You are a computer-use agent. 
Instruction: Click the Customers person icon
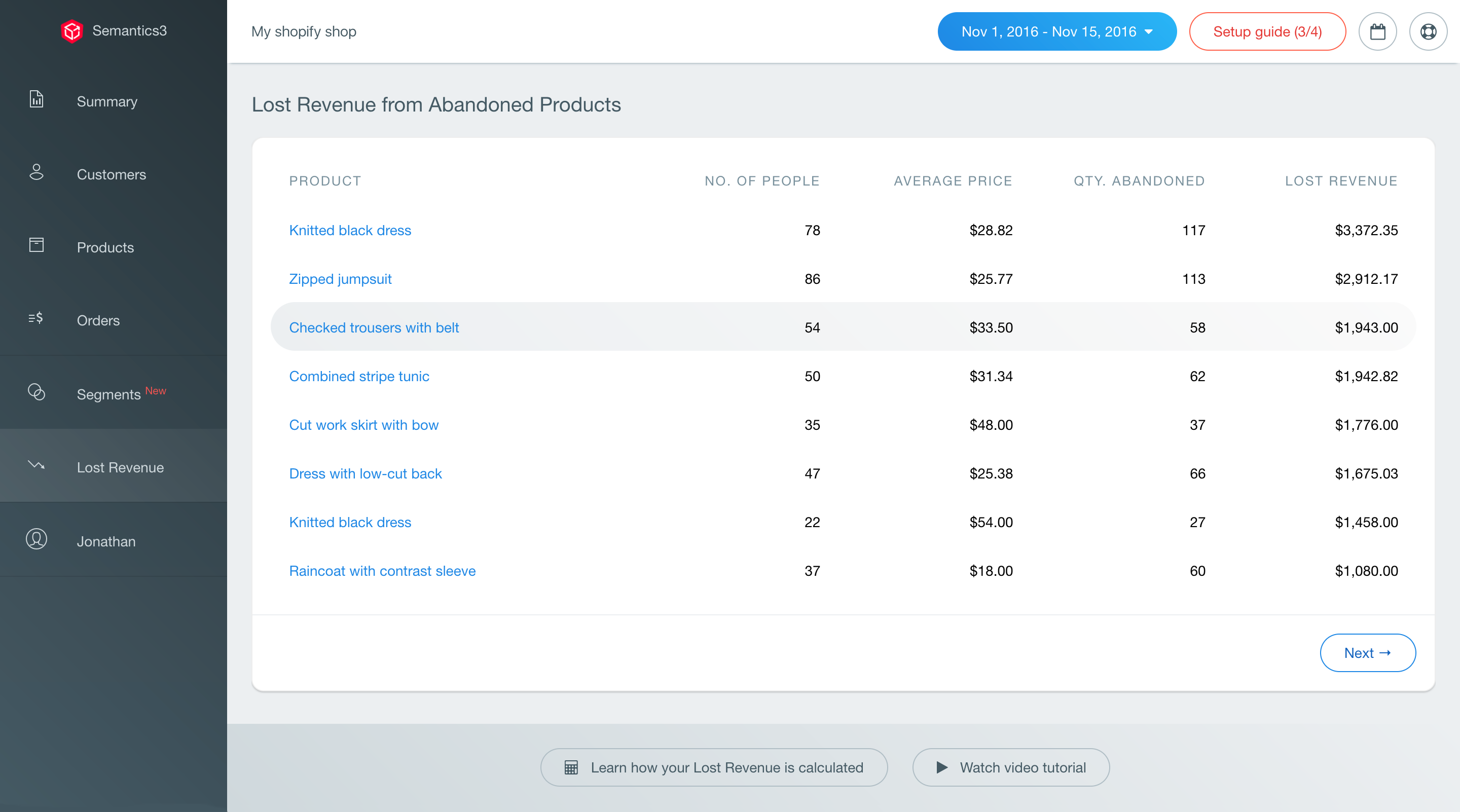[36, 172]
